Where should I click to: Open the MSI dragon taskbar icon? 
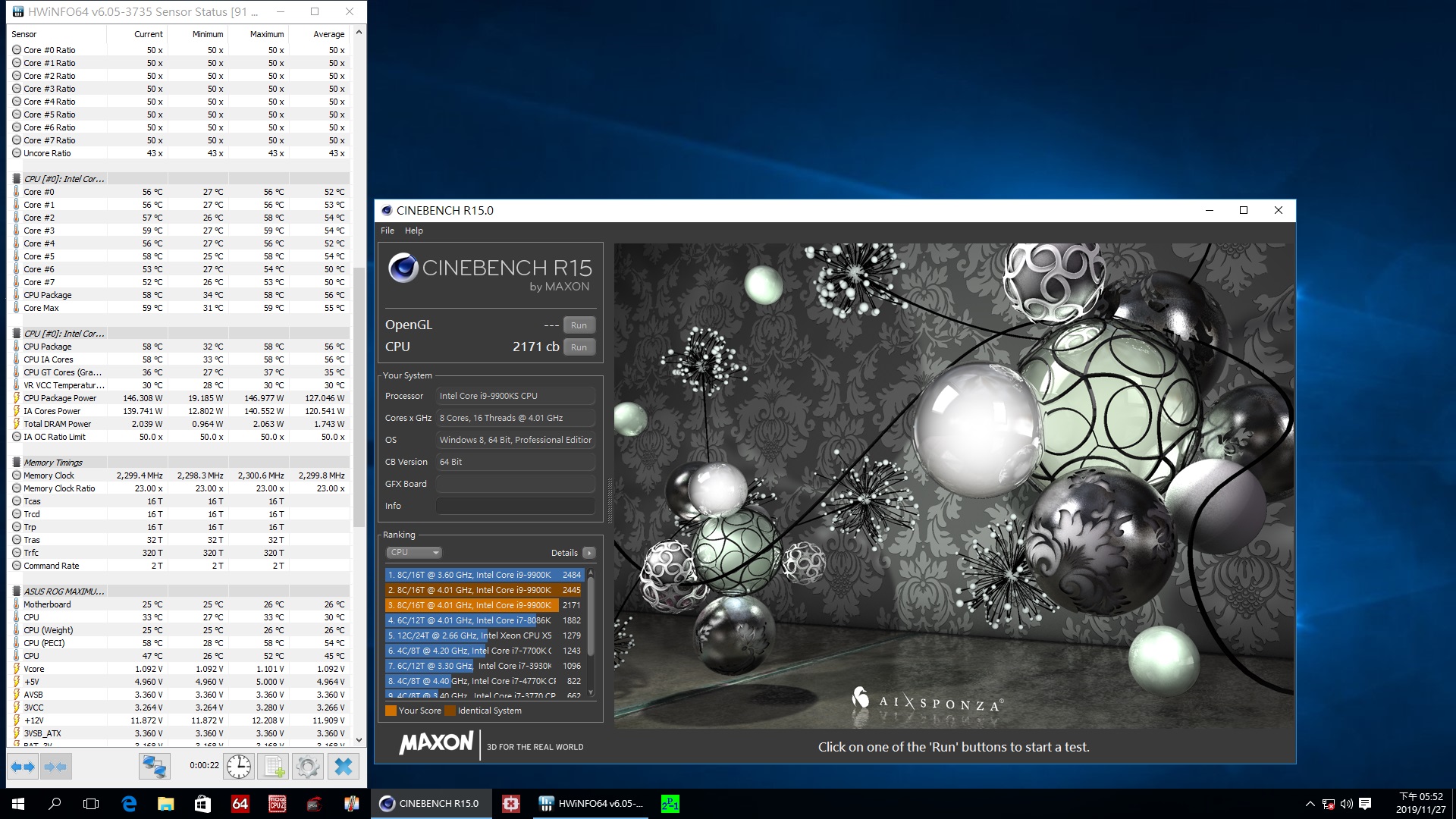314,804
